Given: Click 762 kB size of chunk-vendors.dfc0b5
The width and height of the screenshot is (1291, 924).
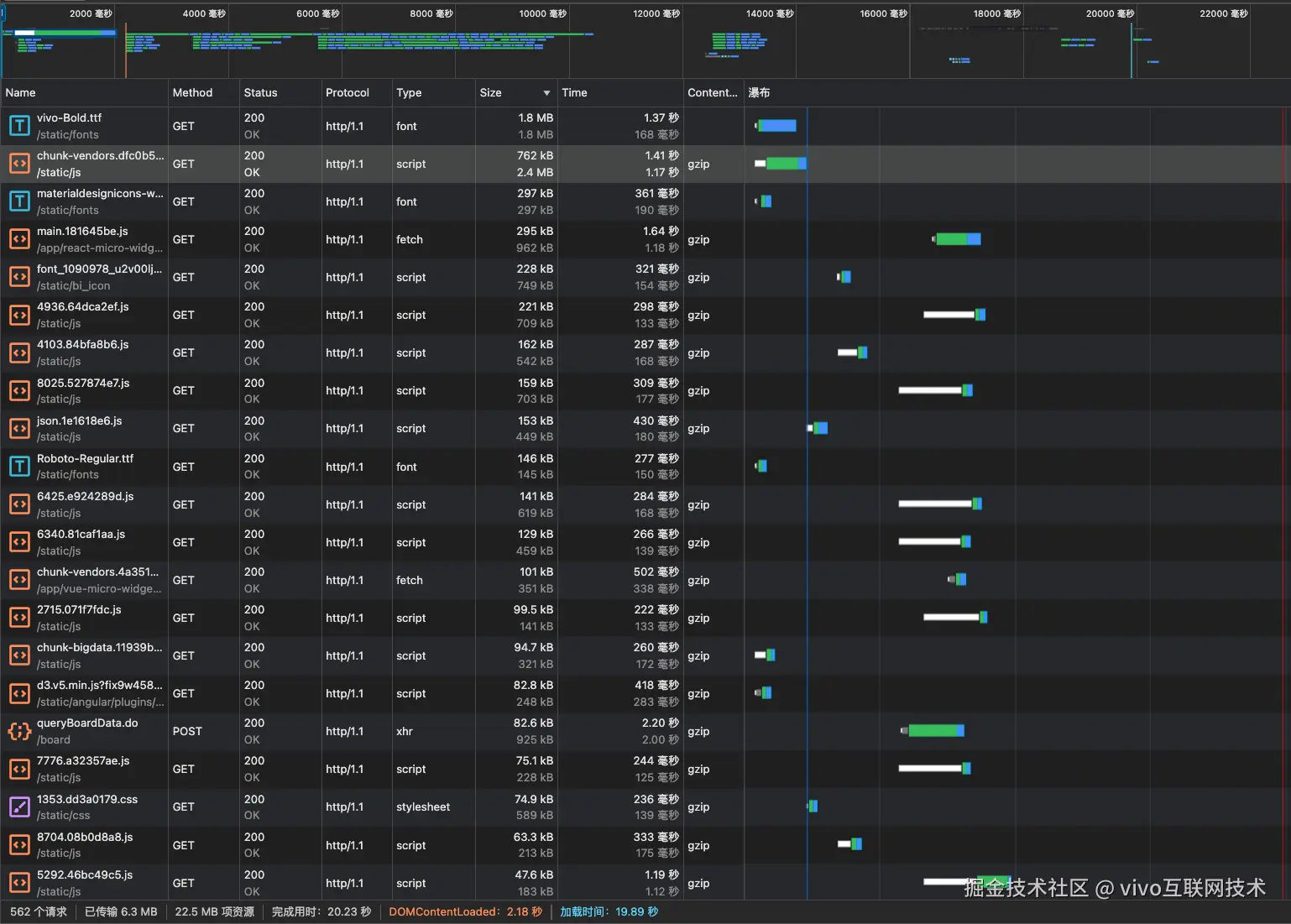Looking at the screenshot, I should (x=535, y=156).
